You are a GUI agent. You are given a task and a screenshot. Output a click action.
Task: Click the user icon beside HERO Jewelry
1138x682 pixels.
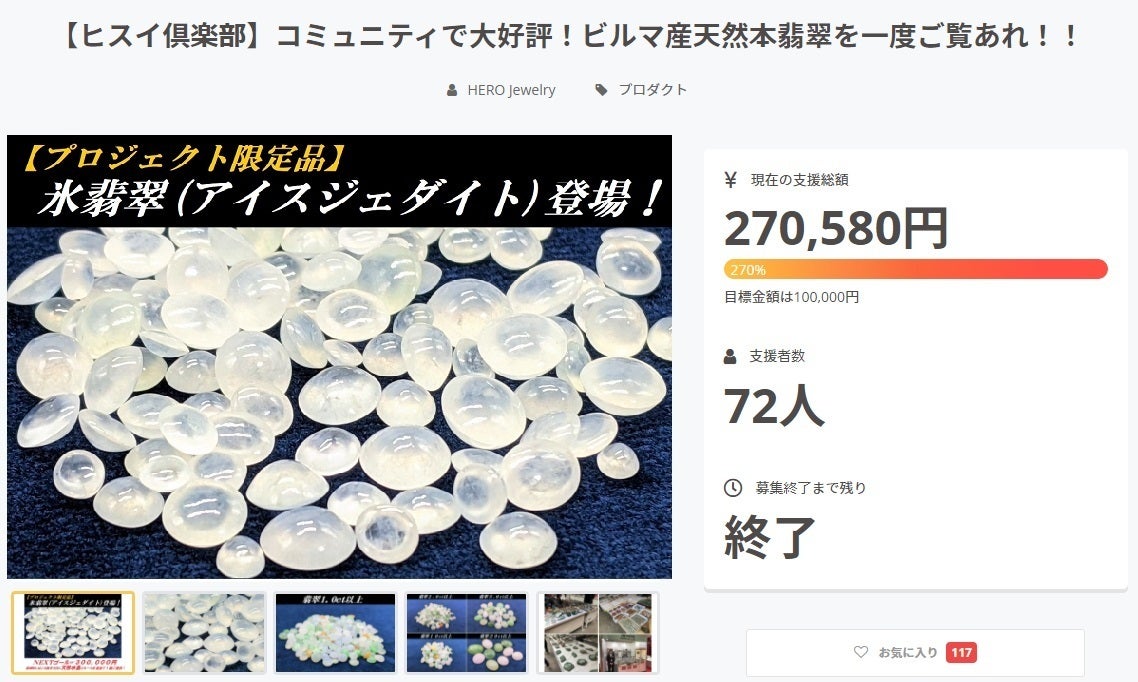[452, 90]
